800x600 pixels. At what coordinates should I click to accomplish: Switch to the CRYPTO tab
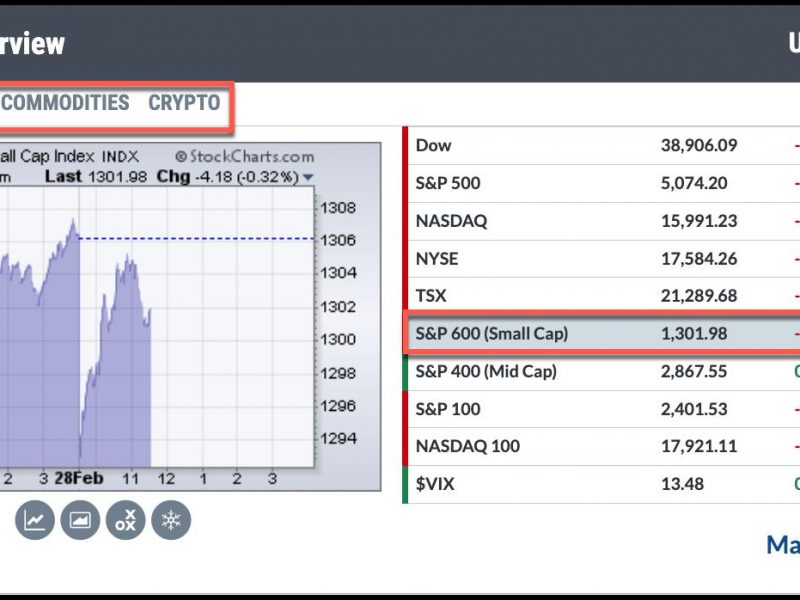tap(184, 103)
